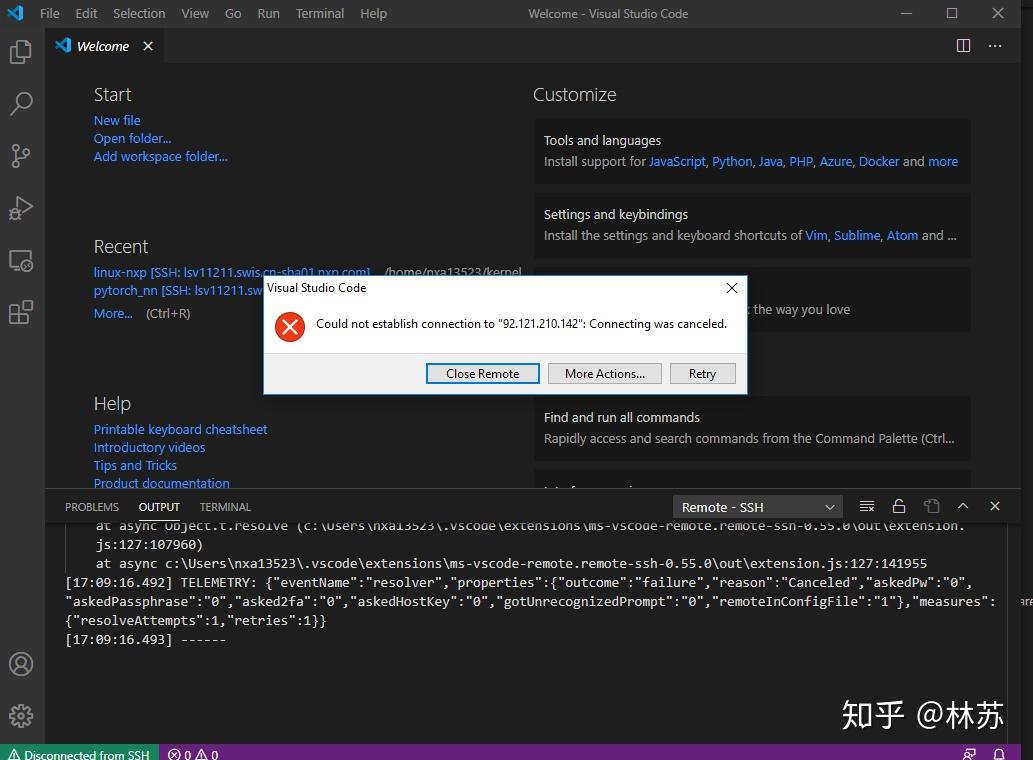Click Disconnected from SSH in the status bar
The width and height of the screenshot is (1033, 760).
pos(79,753)
